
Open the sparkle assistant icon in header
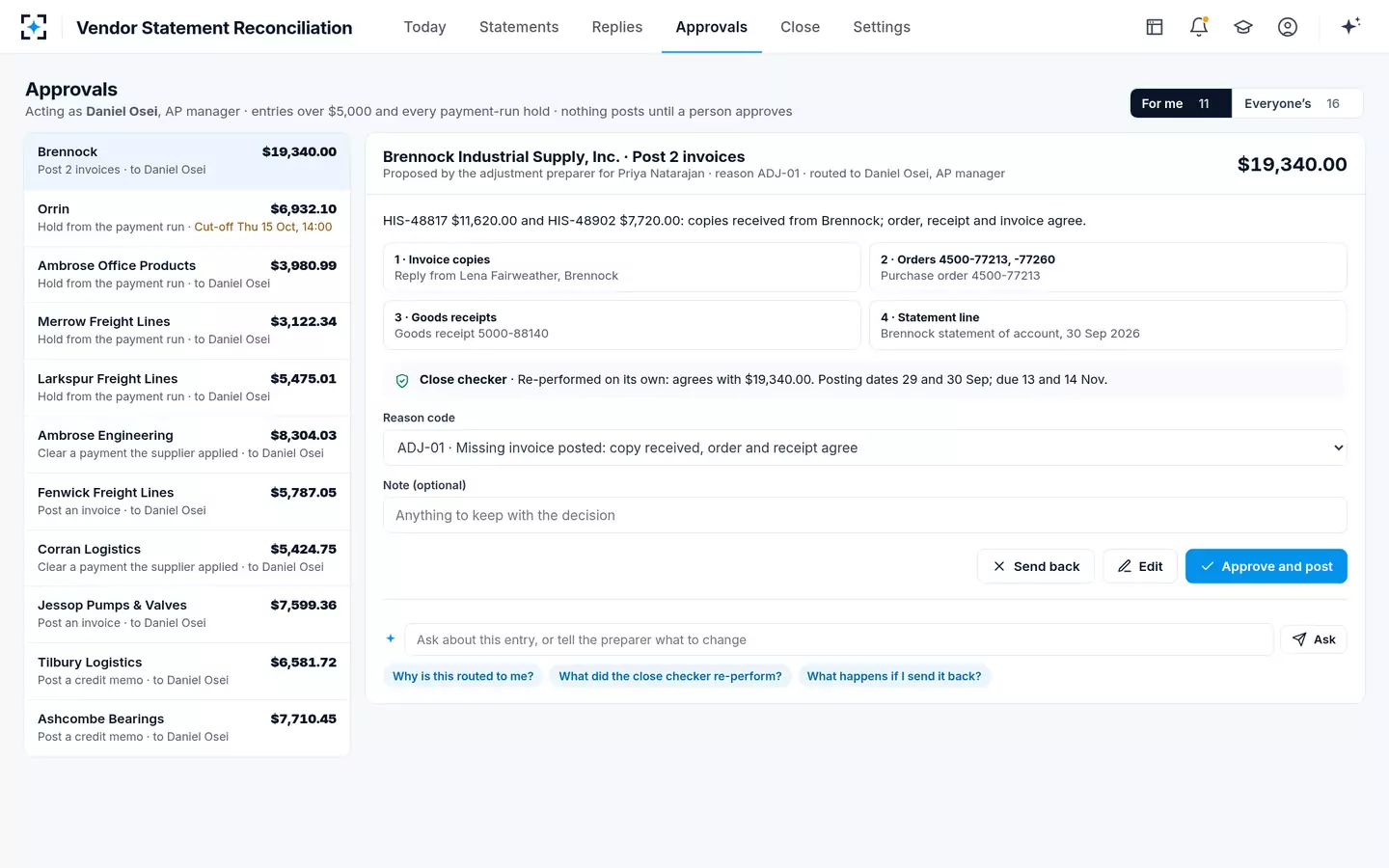[1350, 26]
